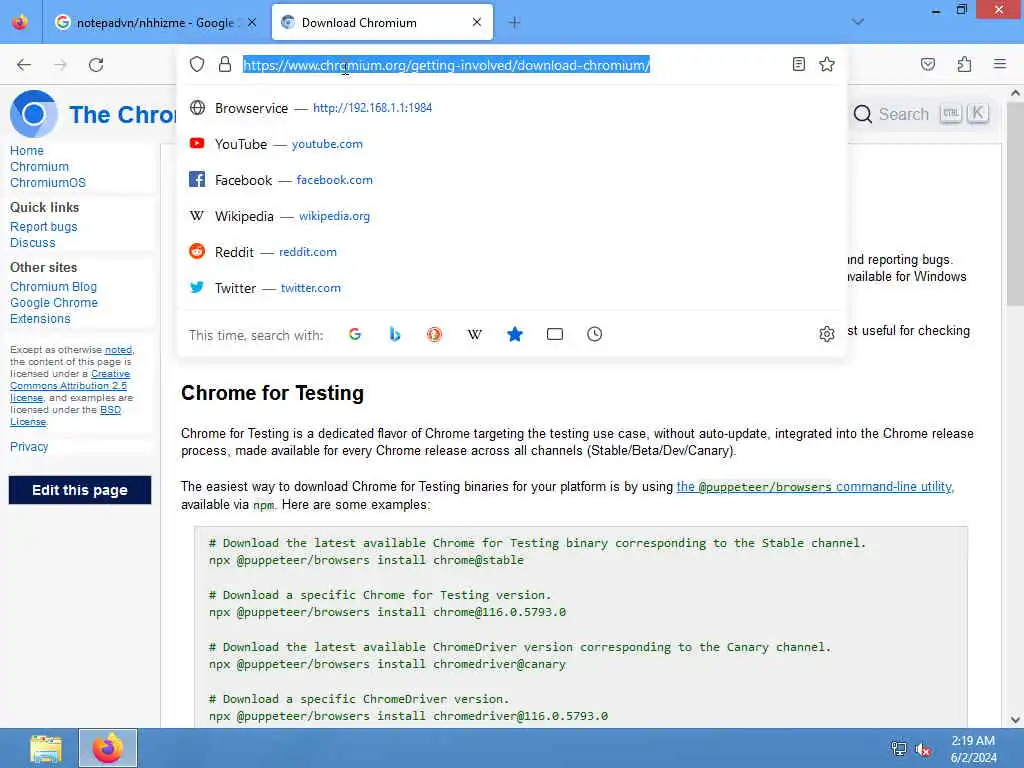Open the Report bugs link

[x=44, y=227]
